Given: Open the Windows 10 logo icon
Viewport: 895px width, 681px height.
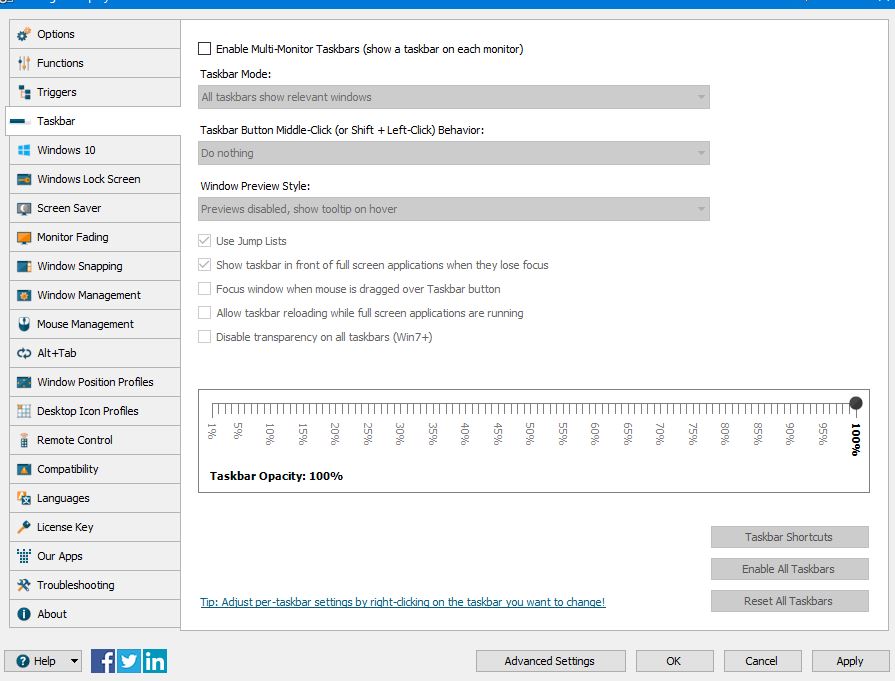Looking at the screenshot, I should (x=24, y=151).
